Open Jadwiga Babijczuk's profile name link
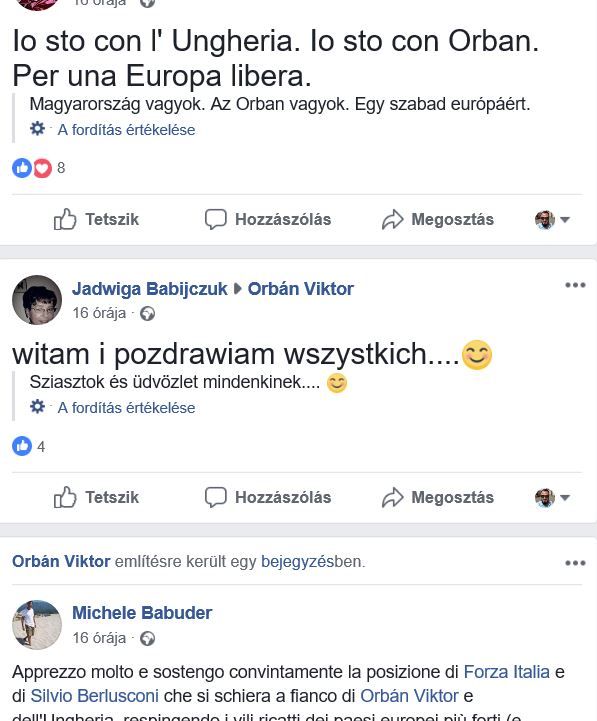Image resolution: width=597 pixels, height=721 pixels. [x=149, y=289]
